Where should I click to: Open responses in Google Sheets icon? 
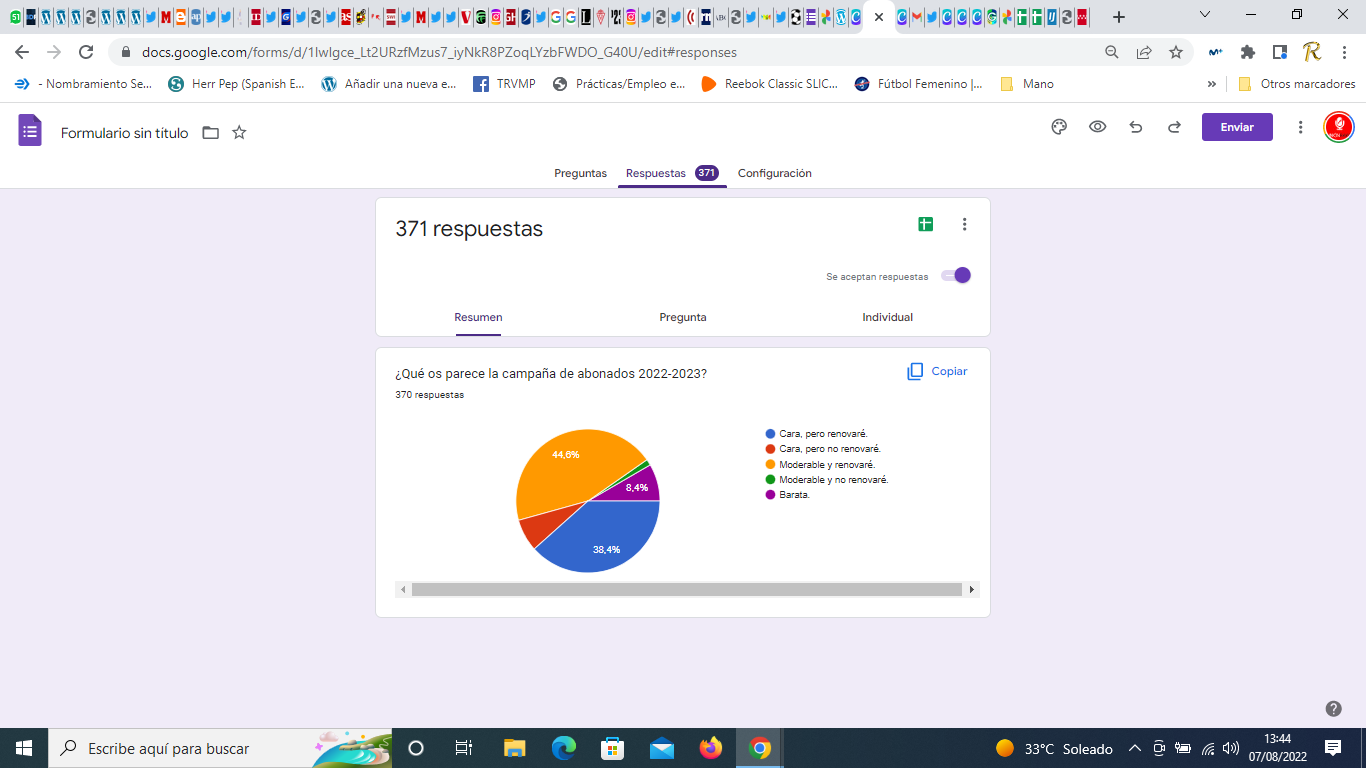point(925,225)
